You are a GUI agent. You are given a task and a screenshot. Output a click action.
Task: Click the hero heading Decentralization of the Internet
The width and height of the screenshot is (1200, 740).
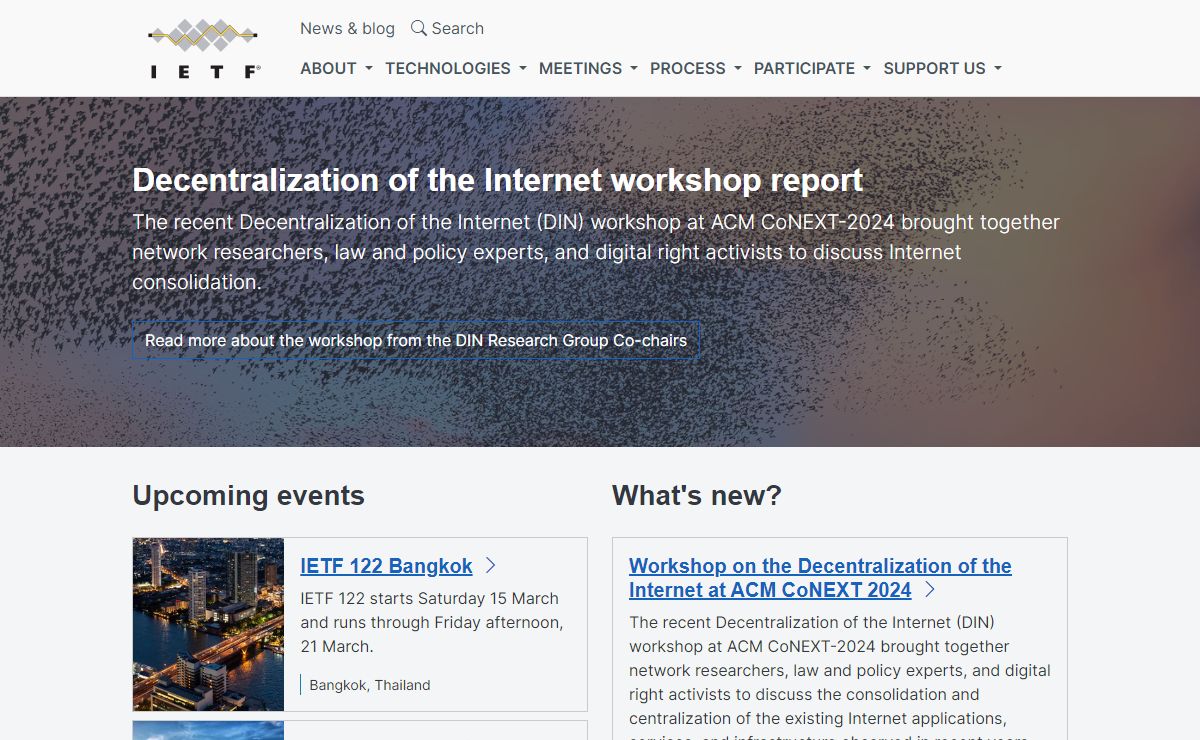pyautogui.click(x=497, y=180)
